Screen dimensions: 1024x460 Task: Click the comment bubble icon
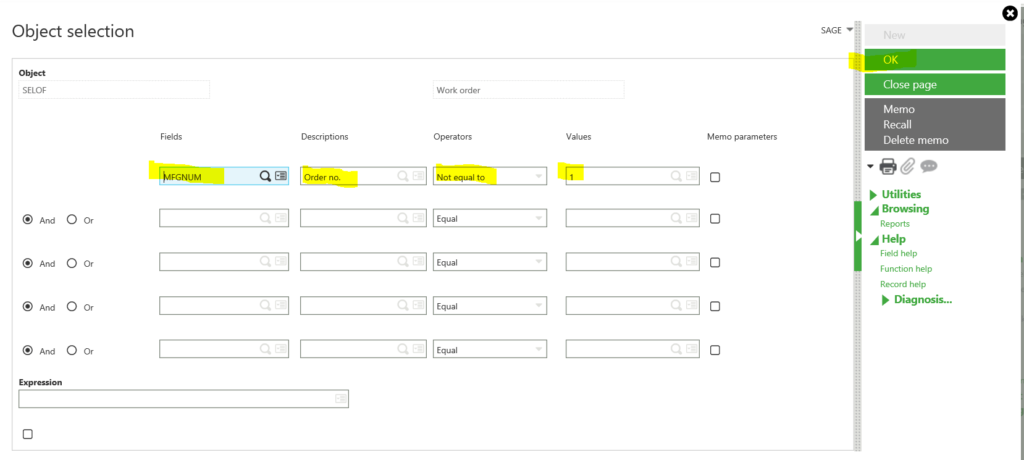pyautogui.click(x=929, y=166)
